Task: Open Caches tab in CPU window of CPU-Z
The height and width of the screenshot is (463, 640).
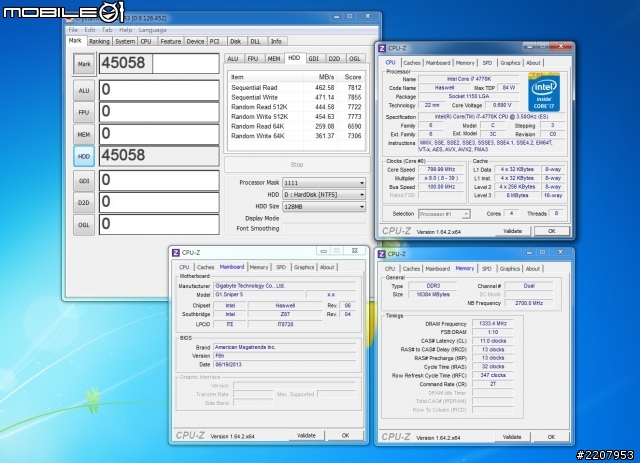Action: point(411,63)
